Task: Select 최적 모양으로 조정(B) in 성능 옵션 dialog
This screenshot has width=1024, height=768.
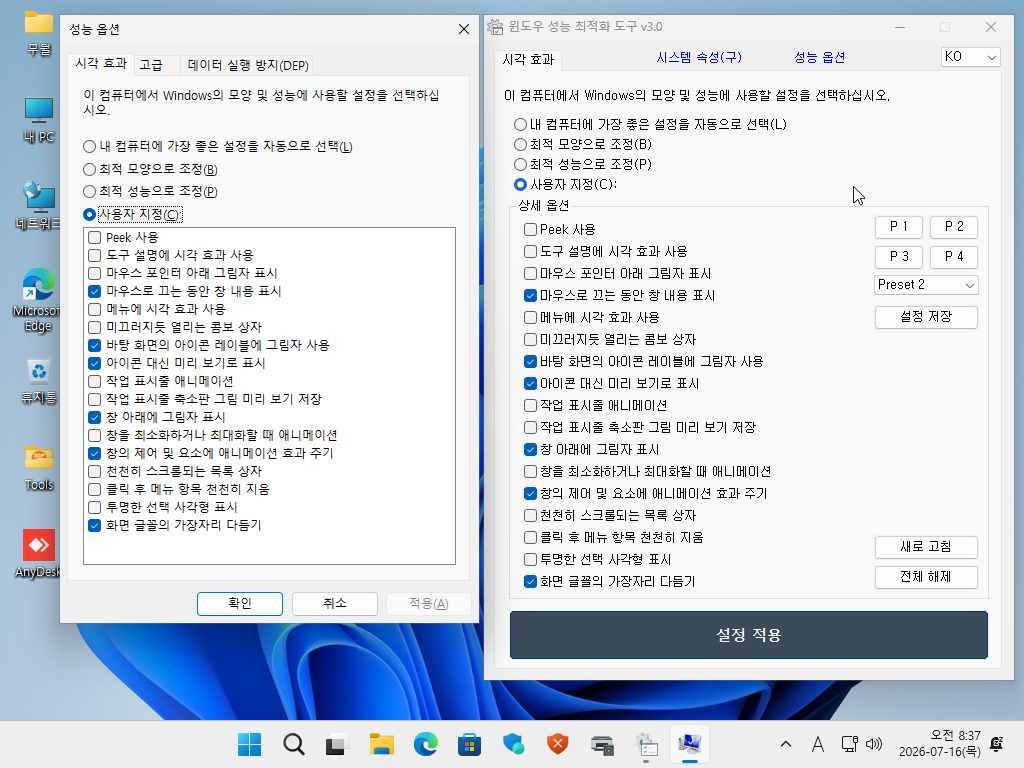Action: coord(89,169)
